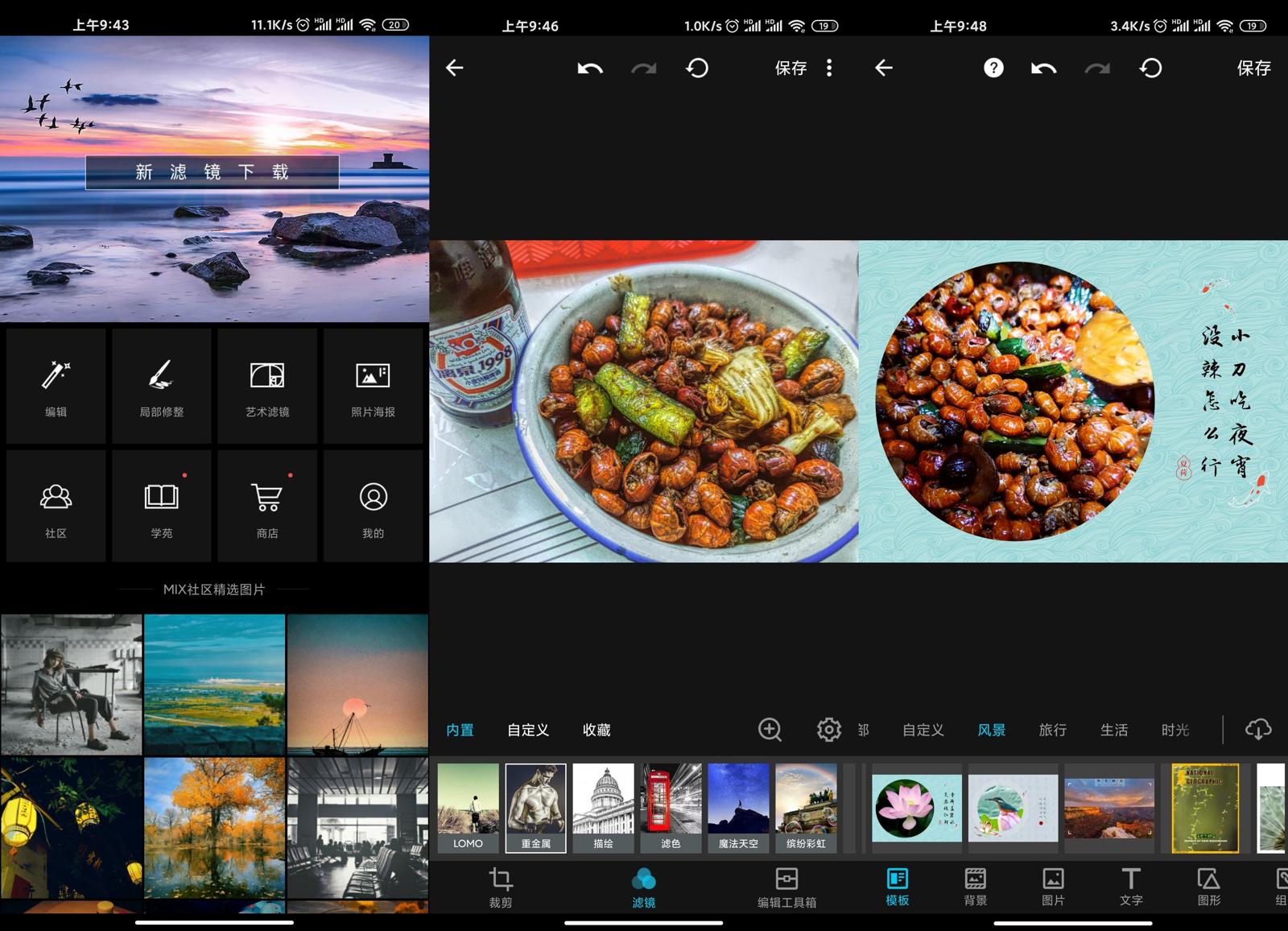Open 艺术滤镜 art filter tile
This screenshot has height=931, width=1288.
(x=267, y=386)
